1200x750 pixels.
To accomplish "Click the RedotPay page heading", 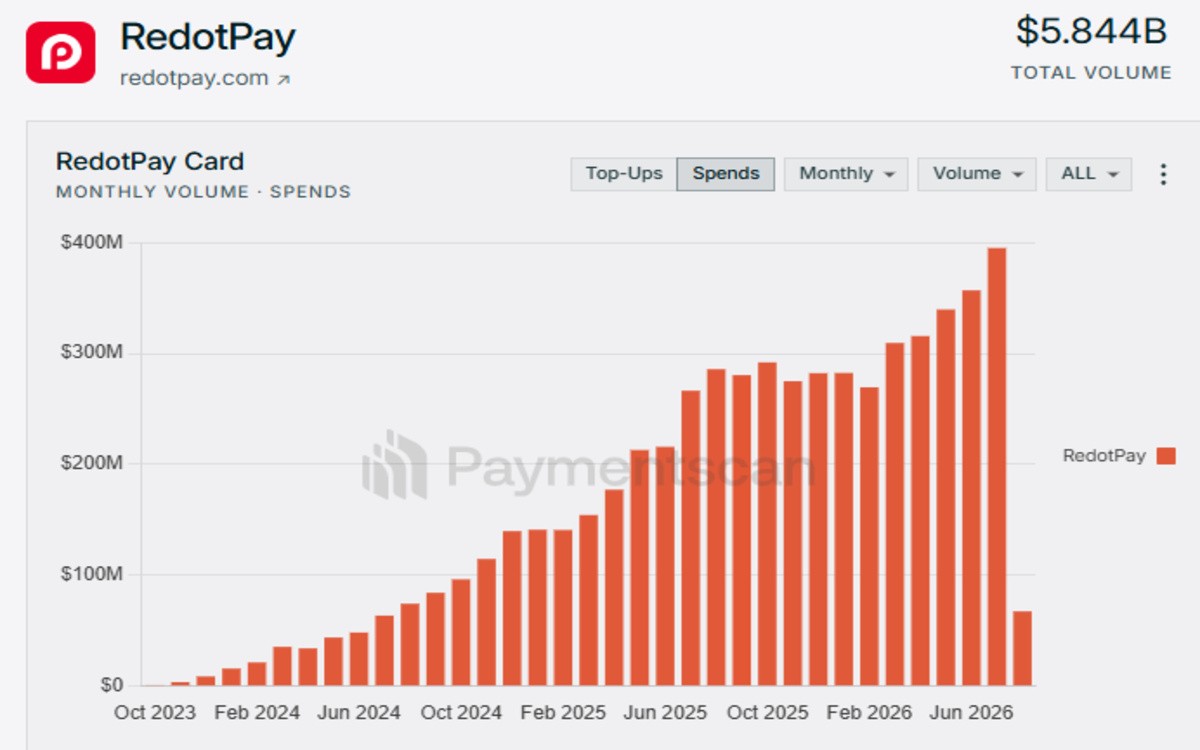I will pos(208,38).
